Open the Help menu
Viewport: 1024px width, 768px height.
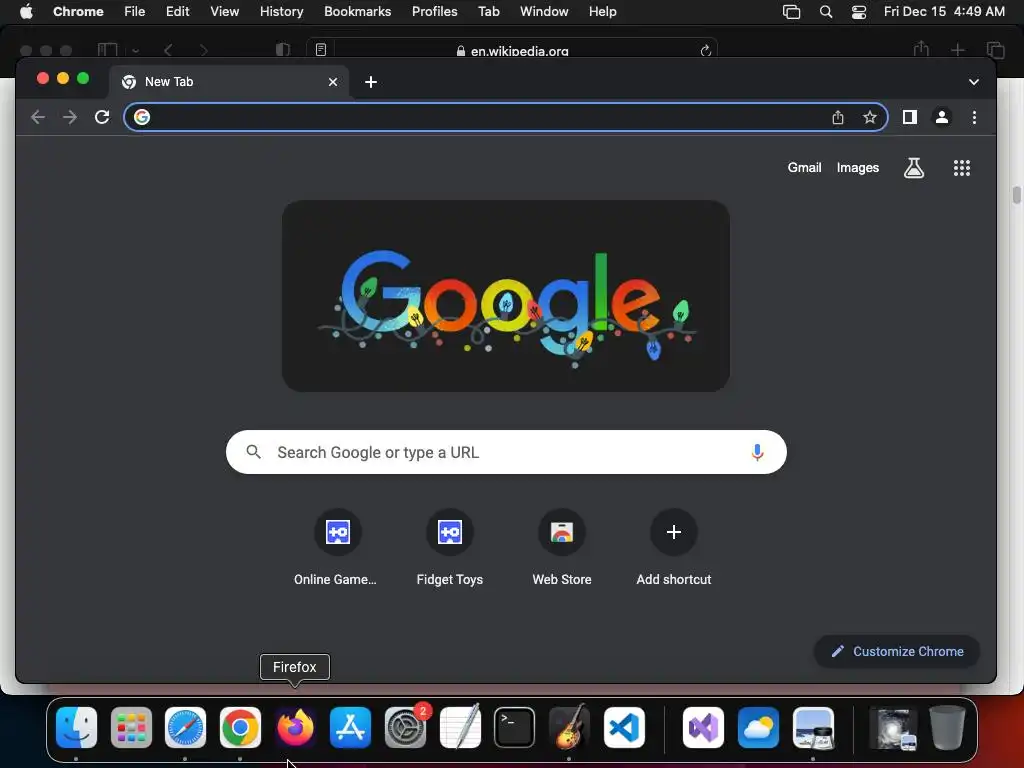point(602,11)
